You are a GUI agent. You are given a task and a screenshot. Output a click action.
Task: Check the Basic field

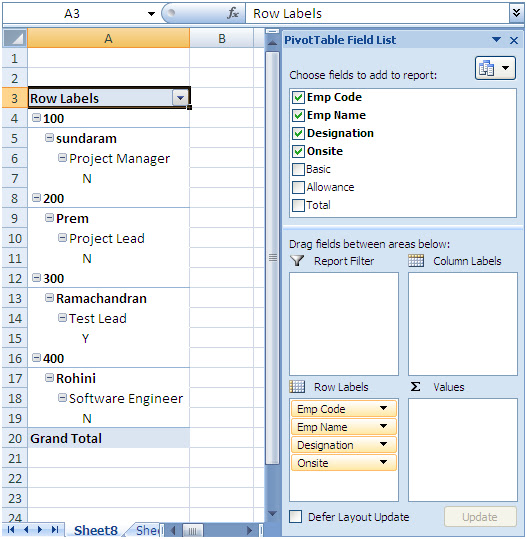coord(298,169)
